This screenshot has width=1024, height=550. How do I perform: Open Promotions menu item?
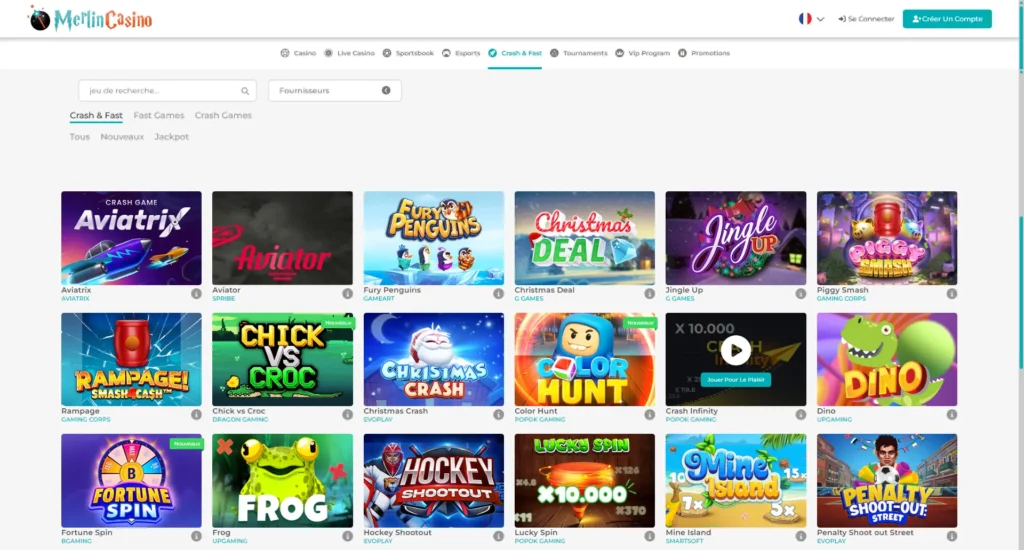[x=704, y=53]
